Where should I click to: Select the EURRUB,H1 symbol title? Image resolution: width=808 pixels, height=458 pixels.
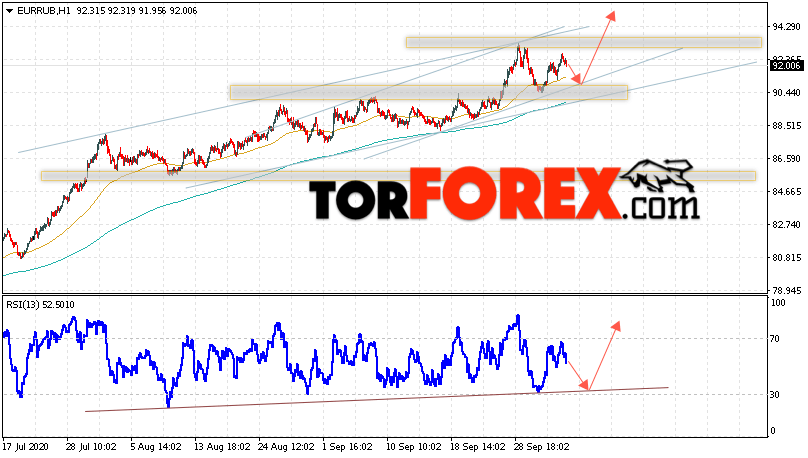coord(44,11)
